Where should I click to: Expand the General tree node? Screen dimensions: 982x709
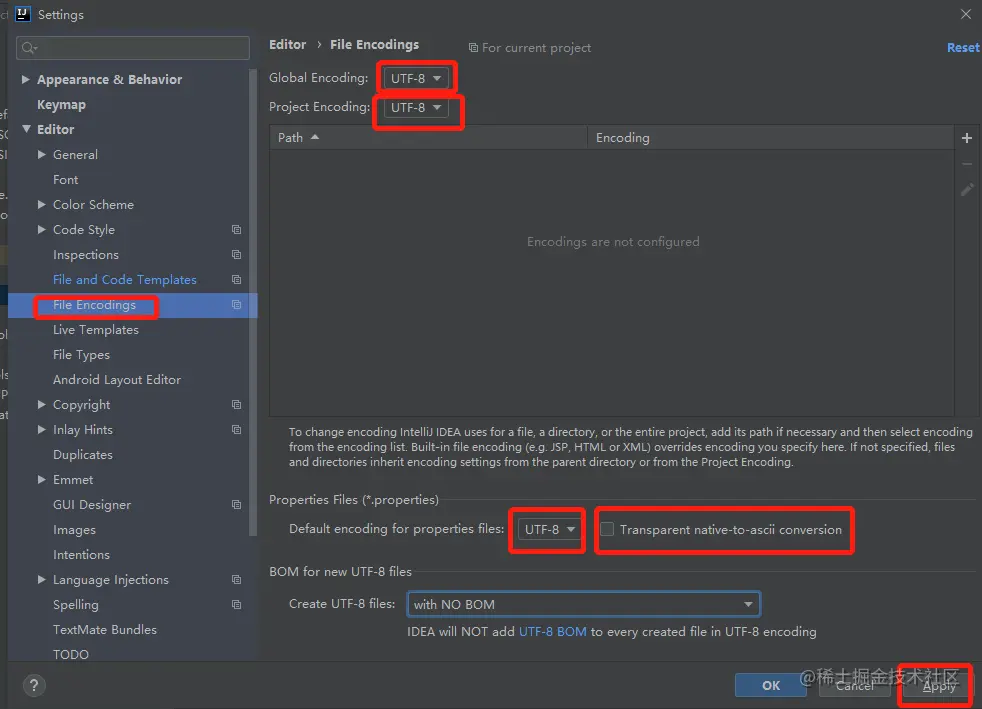pyautogui.click(x=41, y=154)
